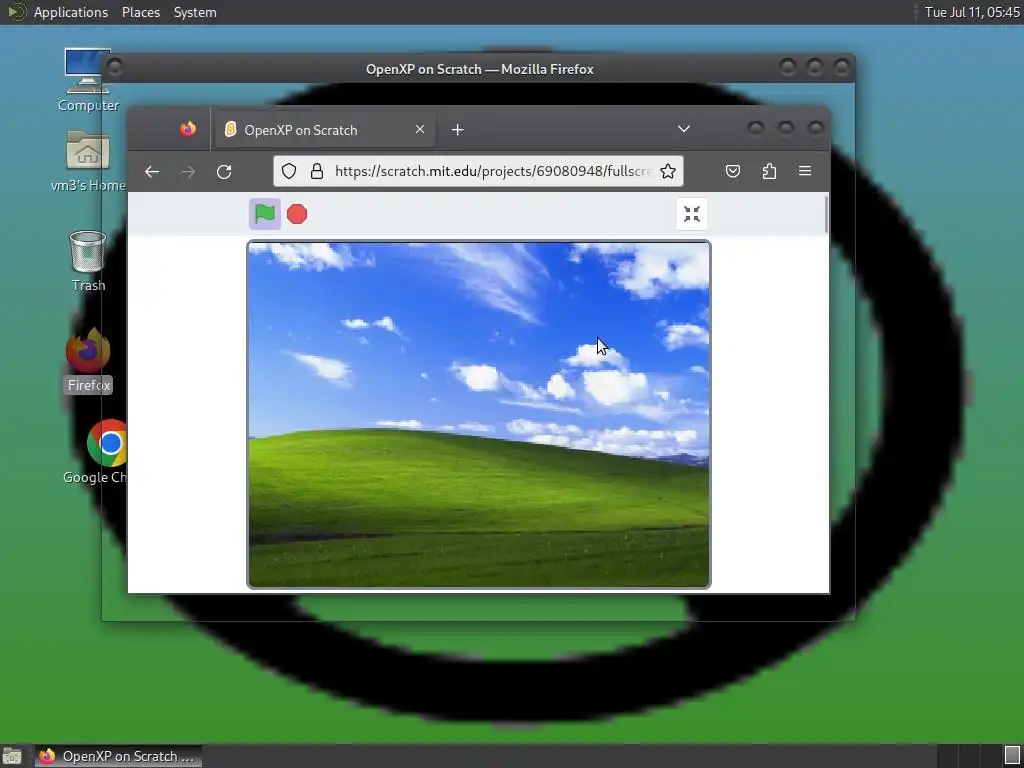Reload the current page
The height and width of the screenshot is (768, 1024).
click(x=224, y=172)
